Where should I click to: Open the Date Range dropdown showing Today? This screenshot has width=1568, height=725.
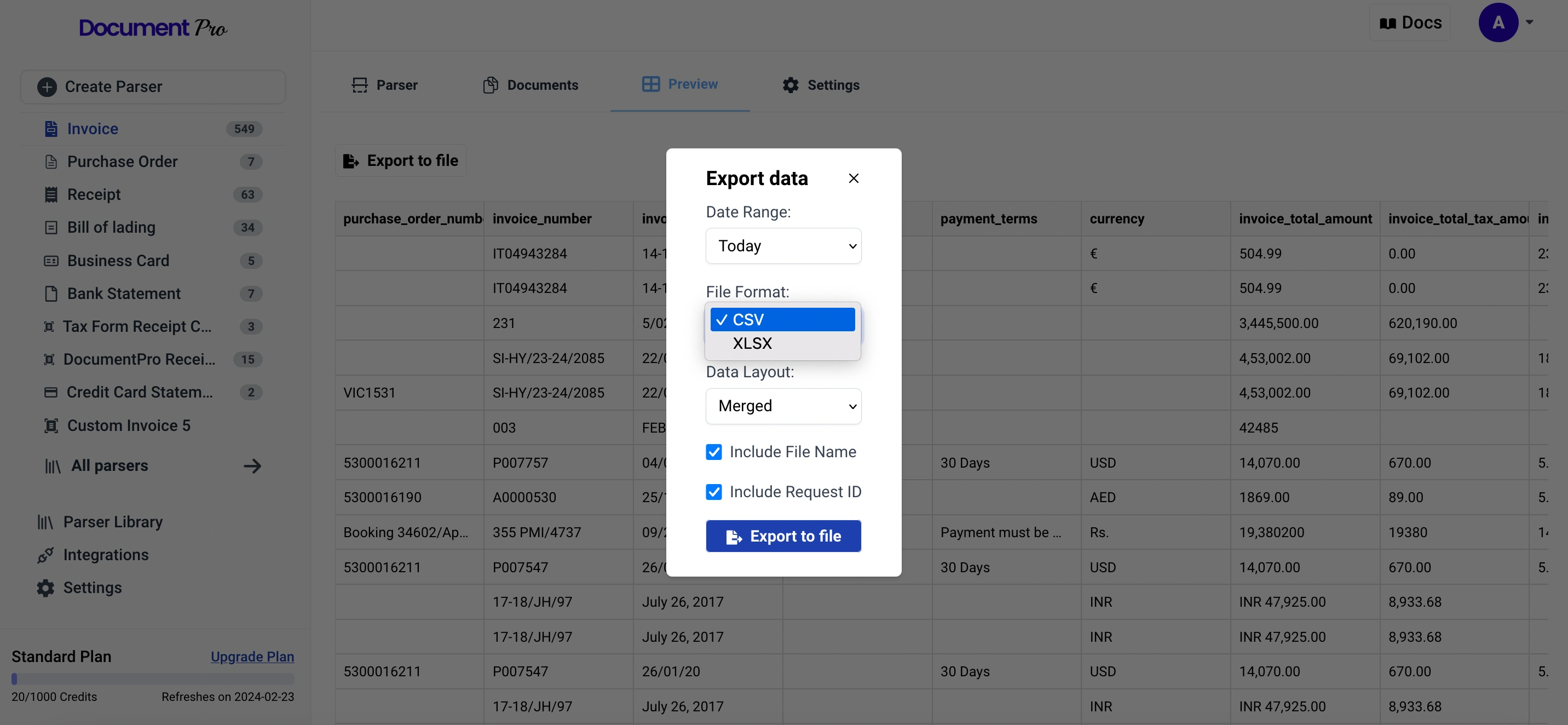[783, 246]
